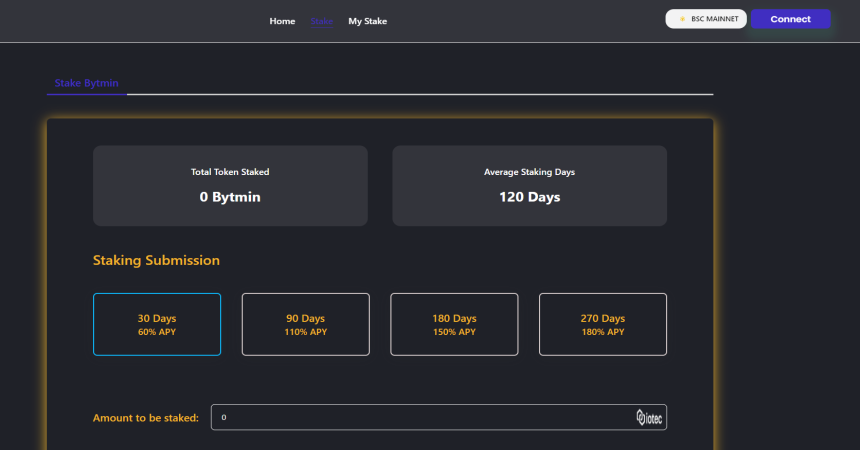Click the BSC network coin icon
Image resolution: width=860 pixels, height=450 pixels.
pos(682,19)
